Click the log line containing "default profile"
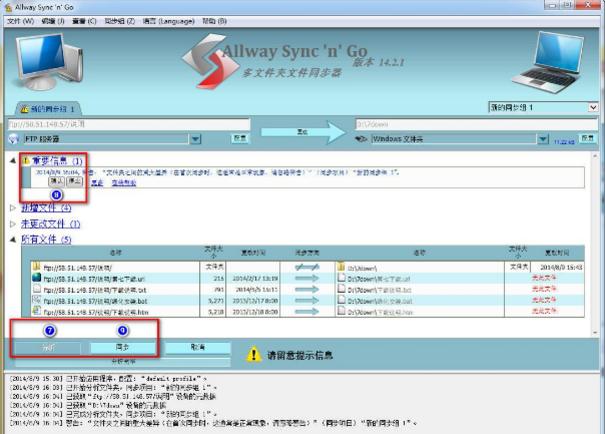The height and width of the screenshot is (434, 605). click(108, 379)
